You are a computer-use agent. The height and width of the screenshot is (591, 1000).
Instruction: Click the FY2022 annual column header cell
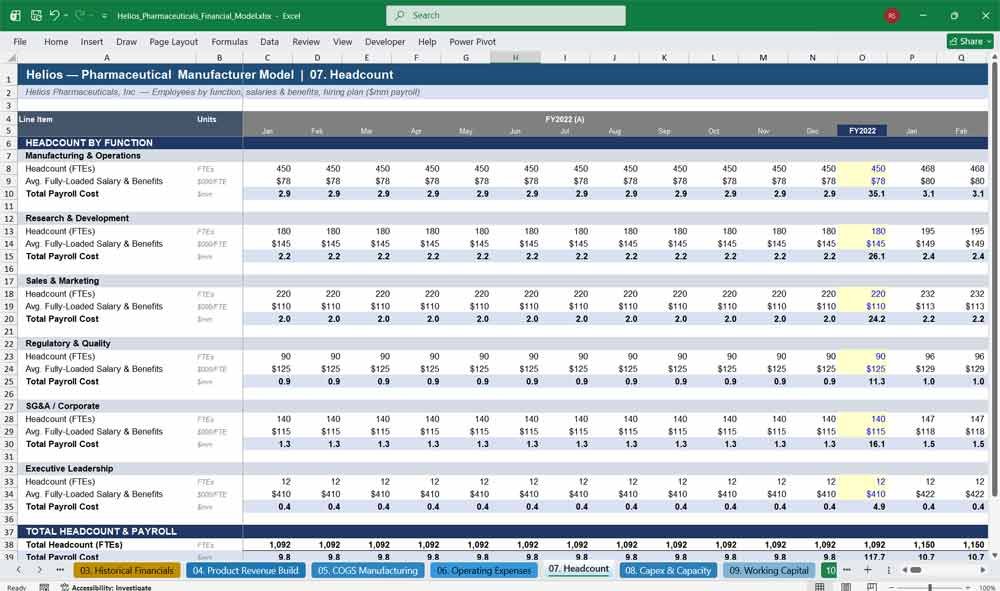point(862,131)
